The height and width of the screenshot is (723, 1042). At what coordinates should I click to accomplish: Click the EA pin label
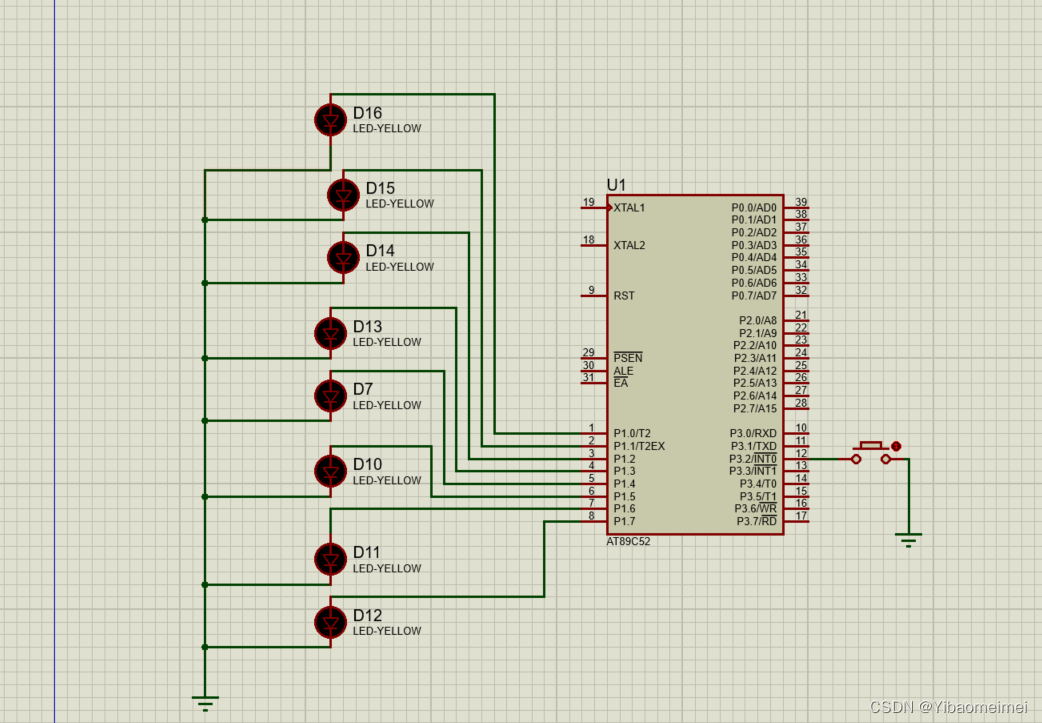(x=621, y=383)
